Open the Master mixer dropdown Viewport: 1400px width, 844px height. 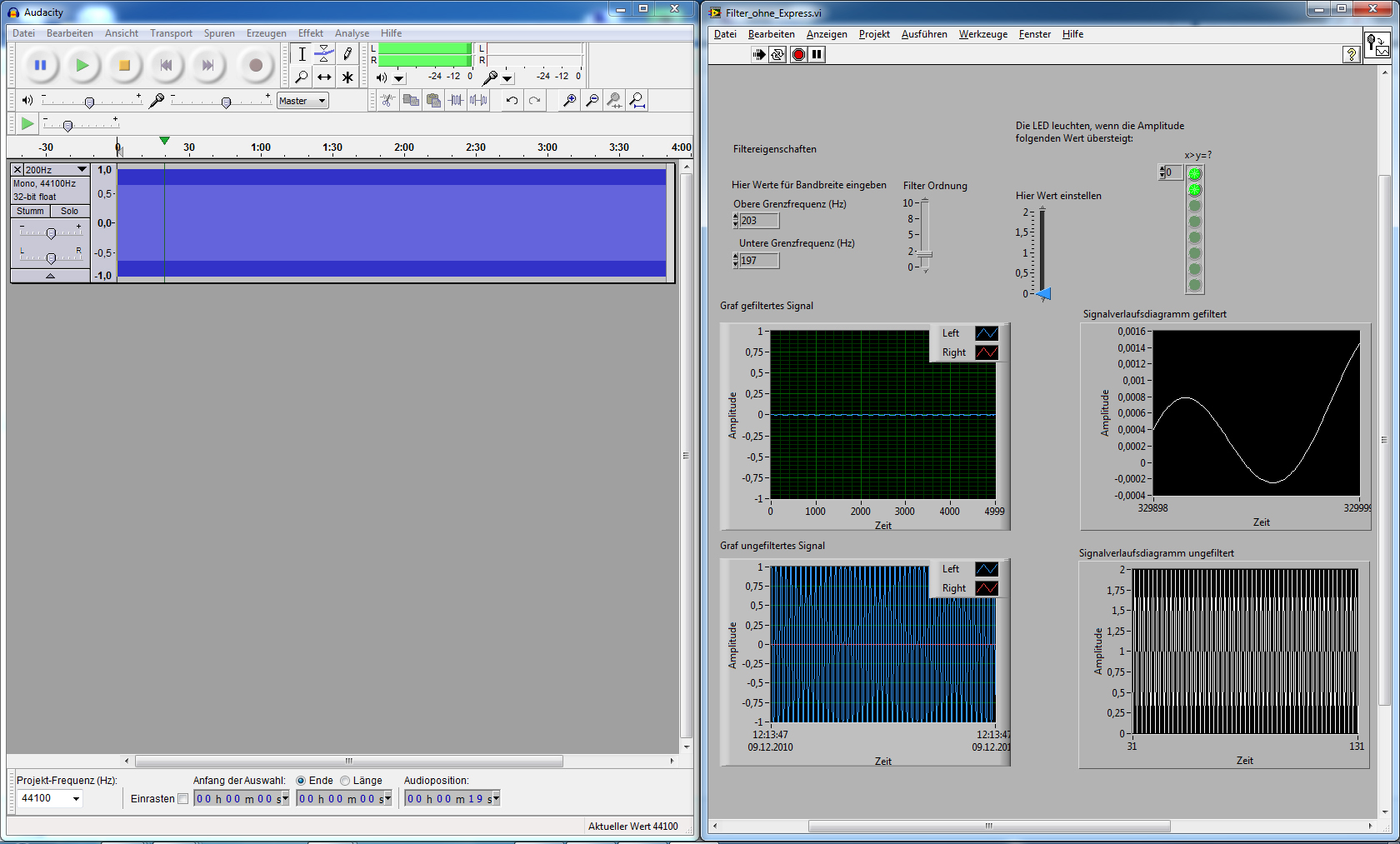coord(302,101)
